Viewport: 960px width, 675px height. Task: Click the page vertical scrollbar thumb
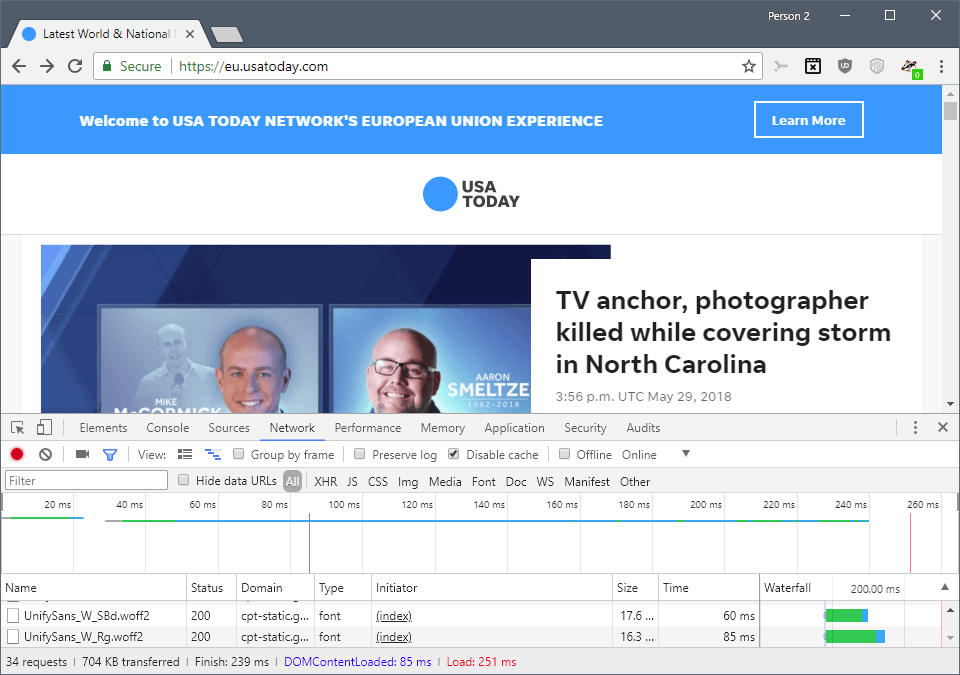pos(950,111)
